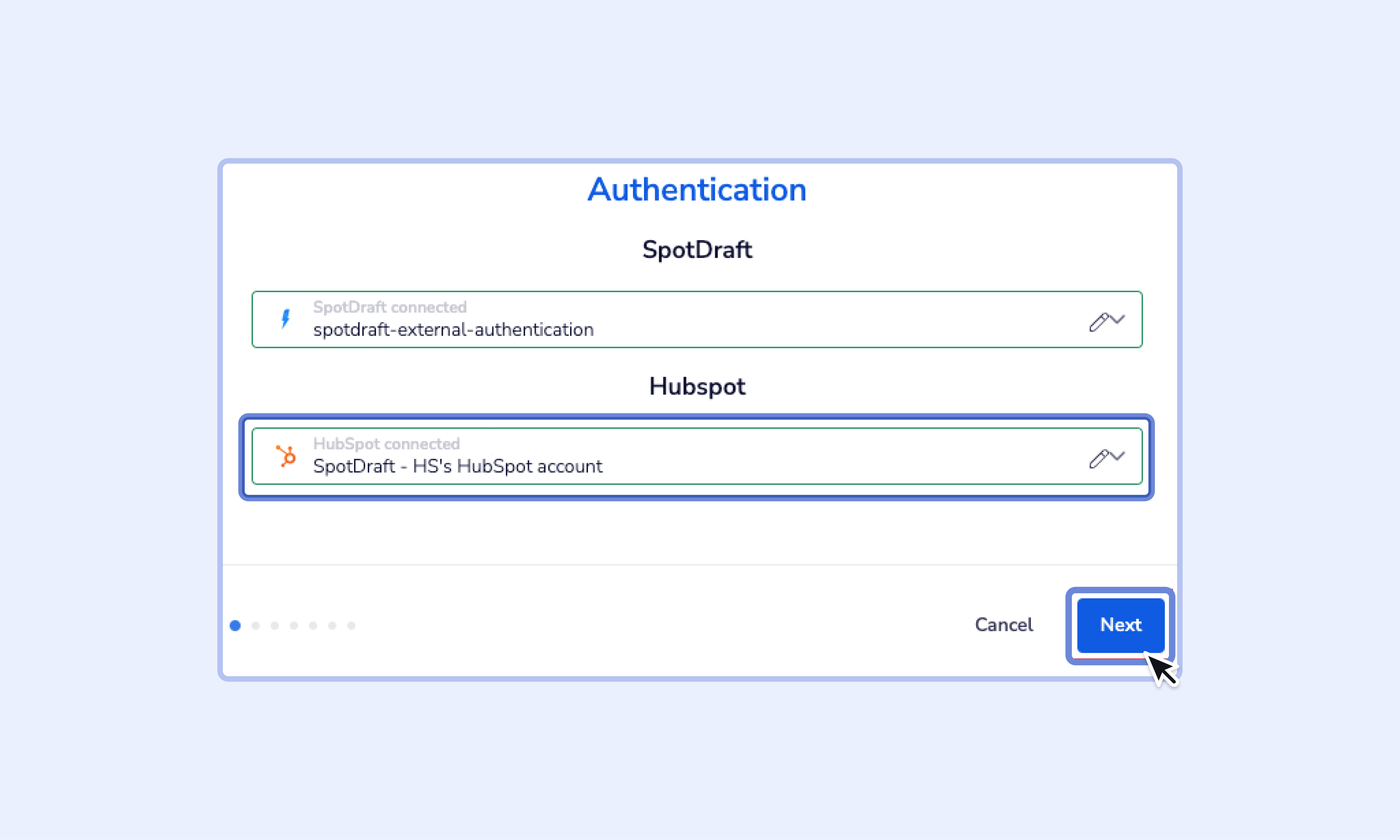Jump to the second step indicator dot
1400x840 pixels.
point(256,625)
